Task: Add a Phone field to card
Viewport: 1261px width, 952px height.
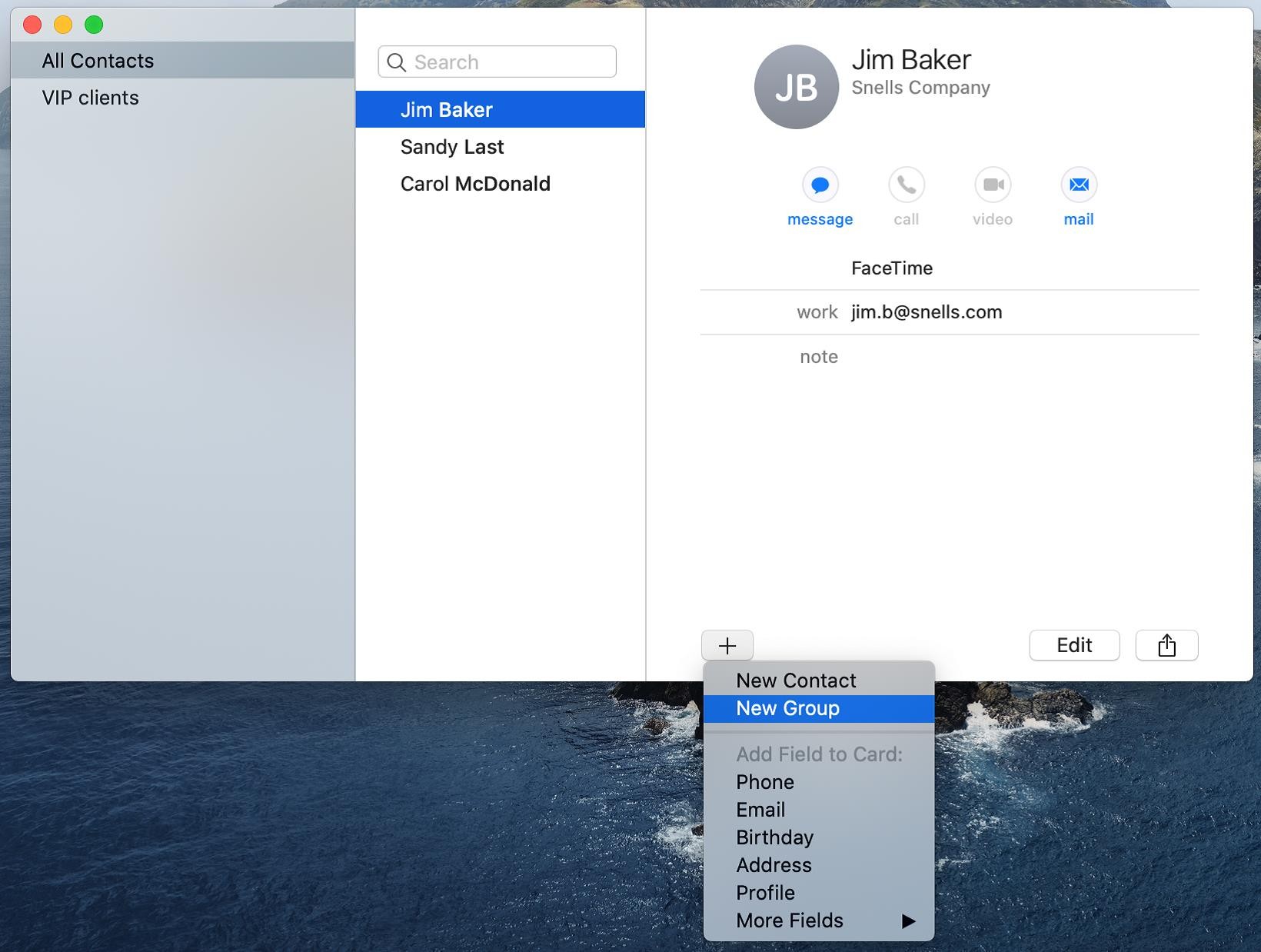Action: pyautogui.click(x=819, y=782)
